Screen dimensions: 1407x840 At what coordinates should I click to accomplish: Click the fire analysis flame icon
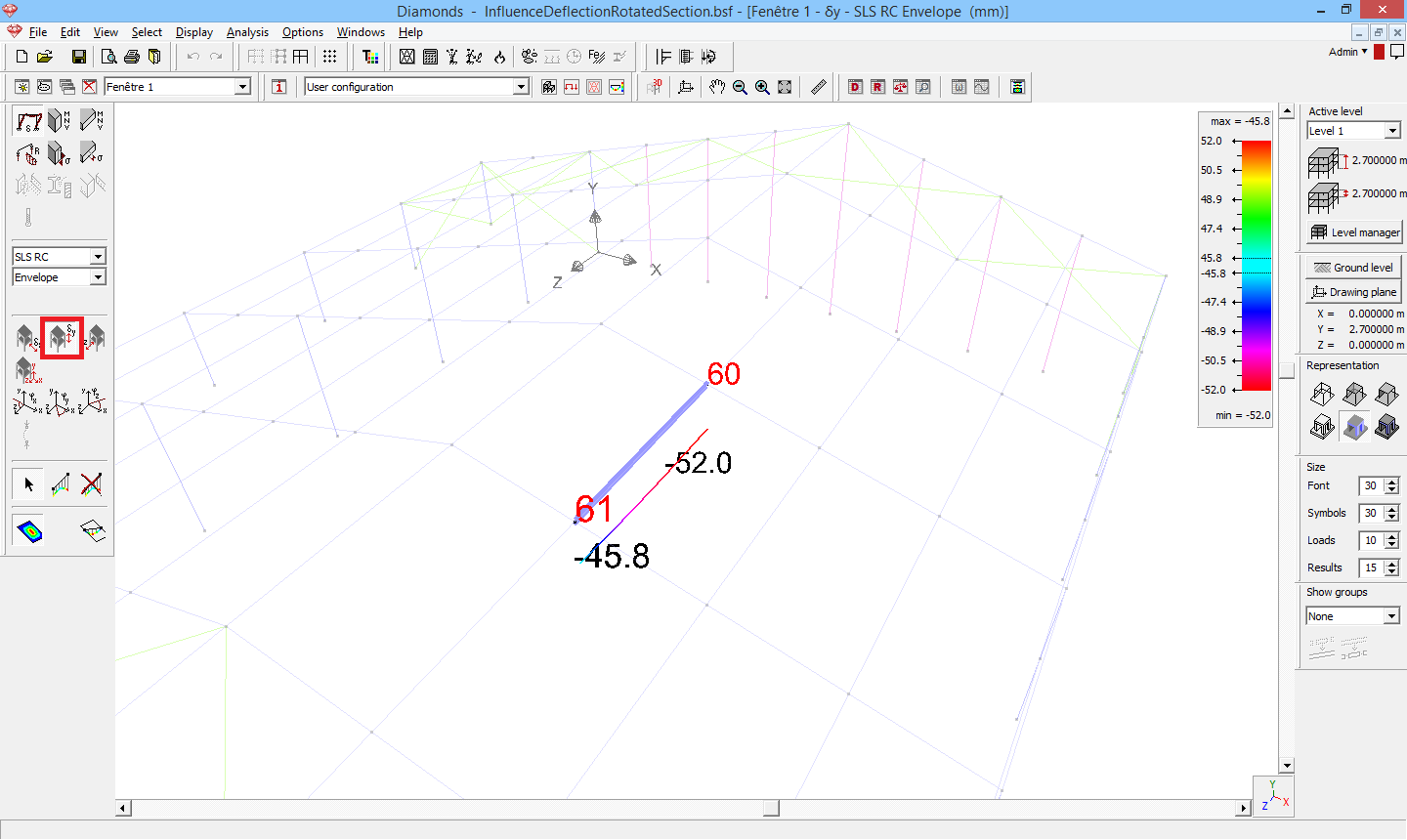[499, 57]
